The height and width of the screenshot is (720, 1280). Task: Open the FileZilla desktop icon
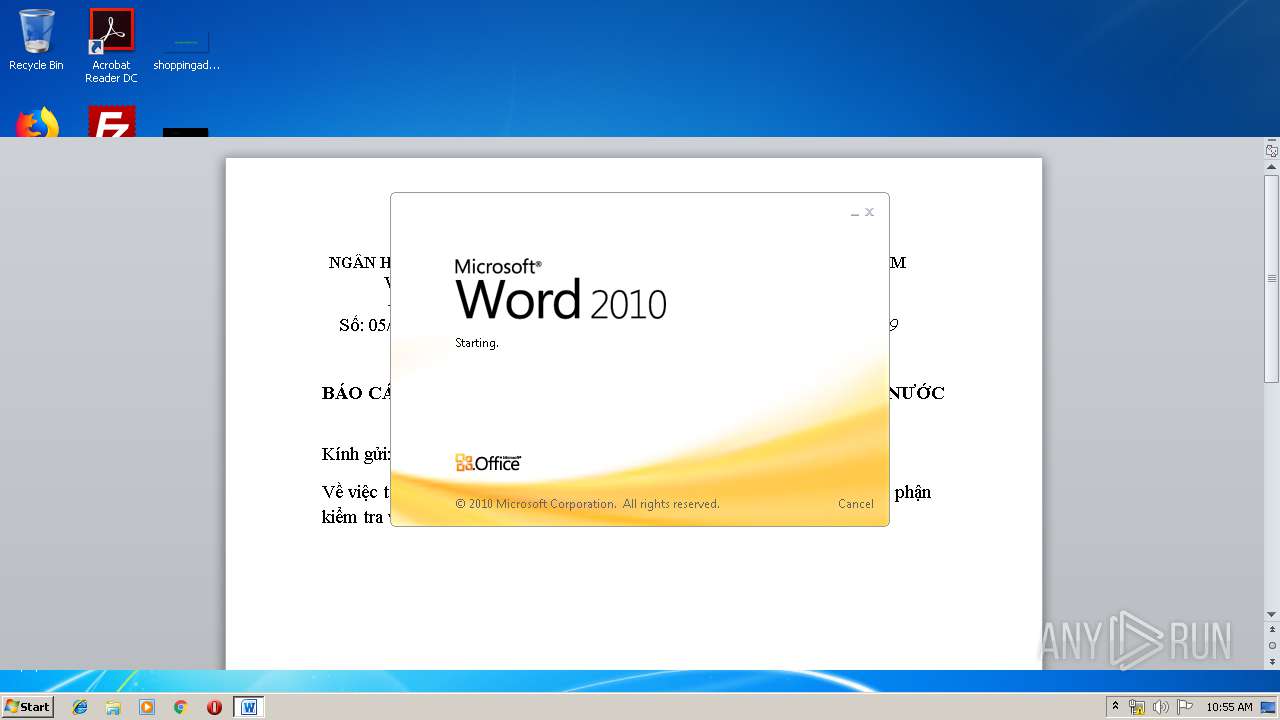coord(111,121)
